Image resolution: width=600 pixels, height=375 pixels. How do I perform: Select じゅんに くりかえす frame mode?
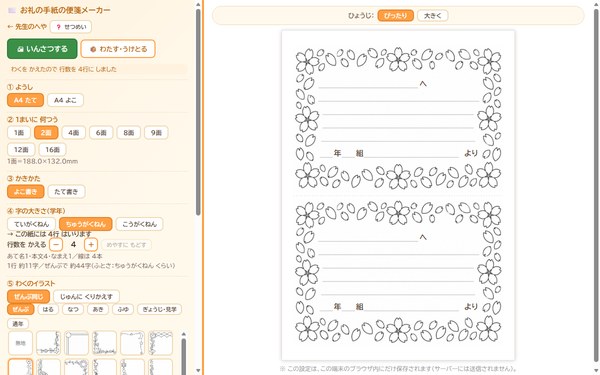coord(86,297)
